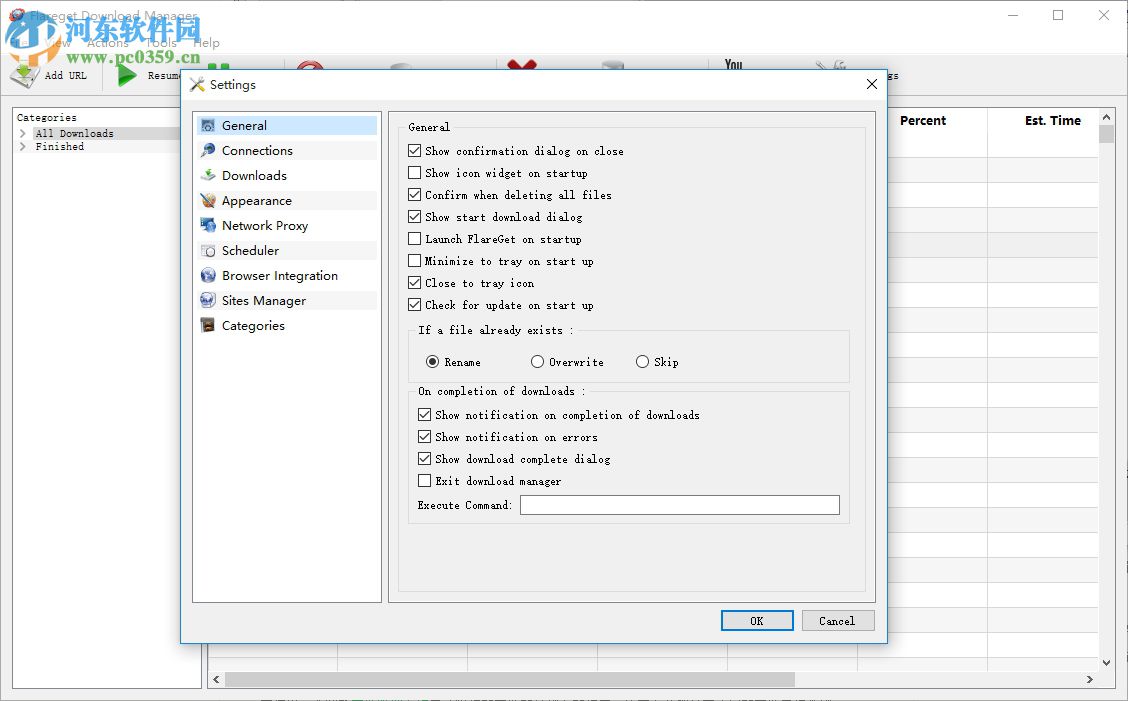This screenshot has width=1128, height=701.
Task: Click the horizontal scrollbar in download list
Action: pyautogui.click(x=510, y=679)
